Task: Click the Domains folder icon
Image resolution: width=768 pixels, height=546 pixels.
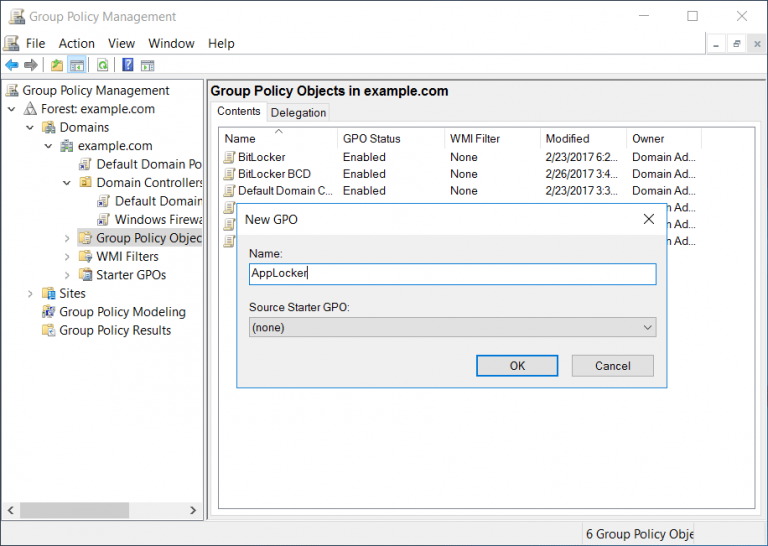Action: point(48,127)
